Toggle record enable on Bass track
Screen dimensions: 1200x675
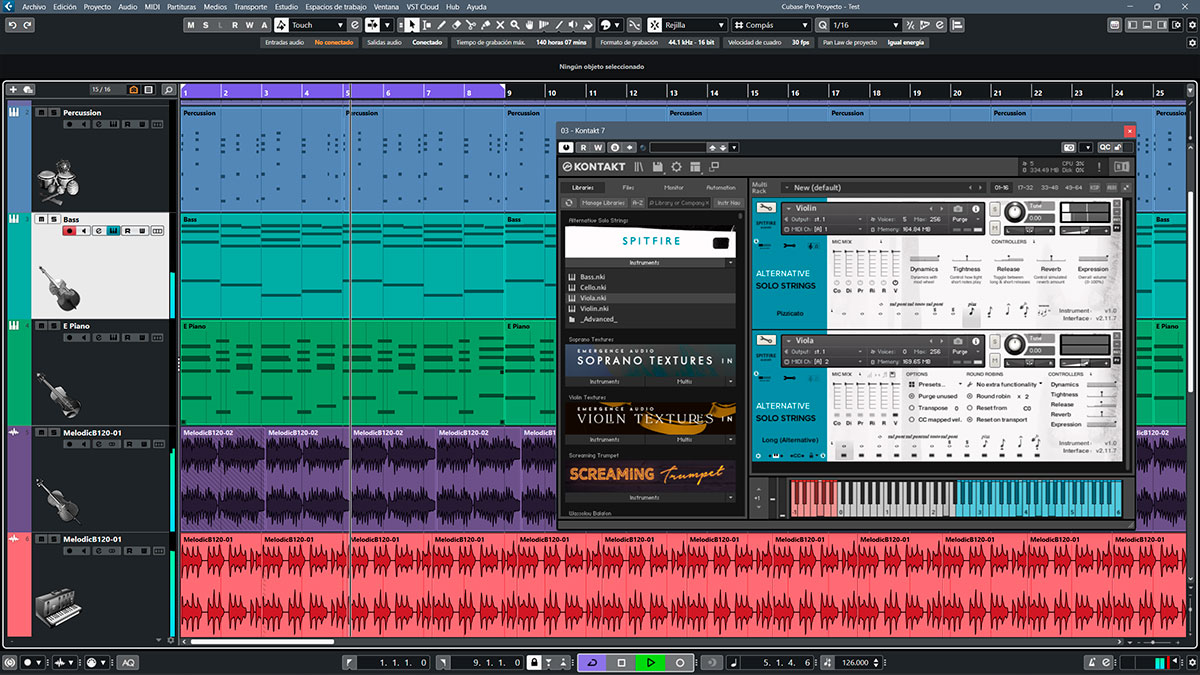click(69, 232)
